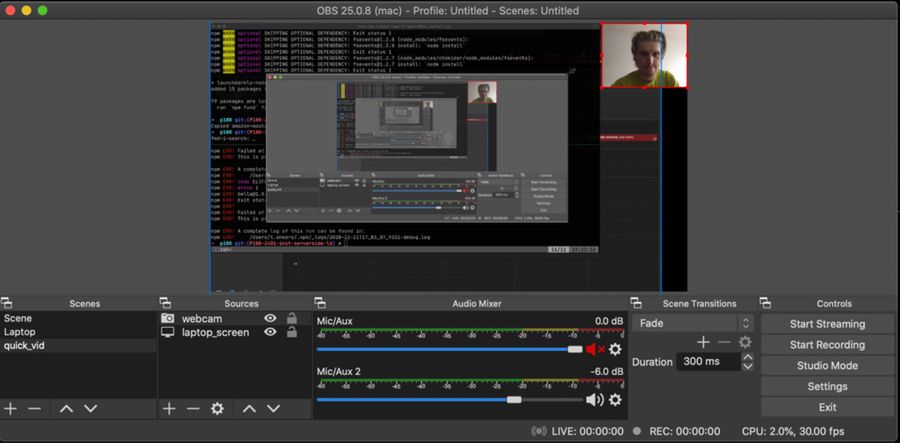
Task: Remove selected source with minus icon
Action: [193, 409]
